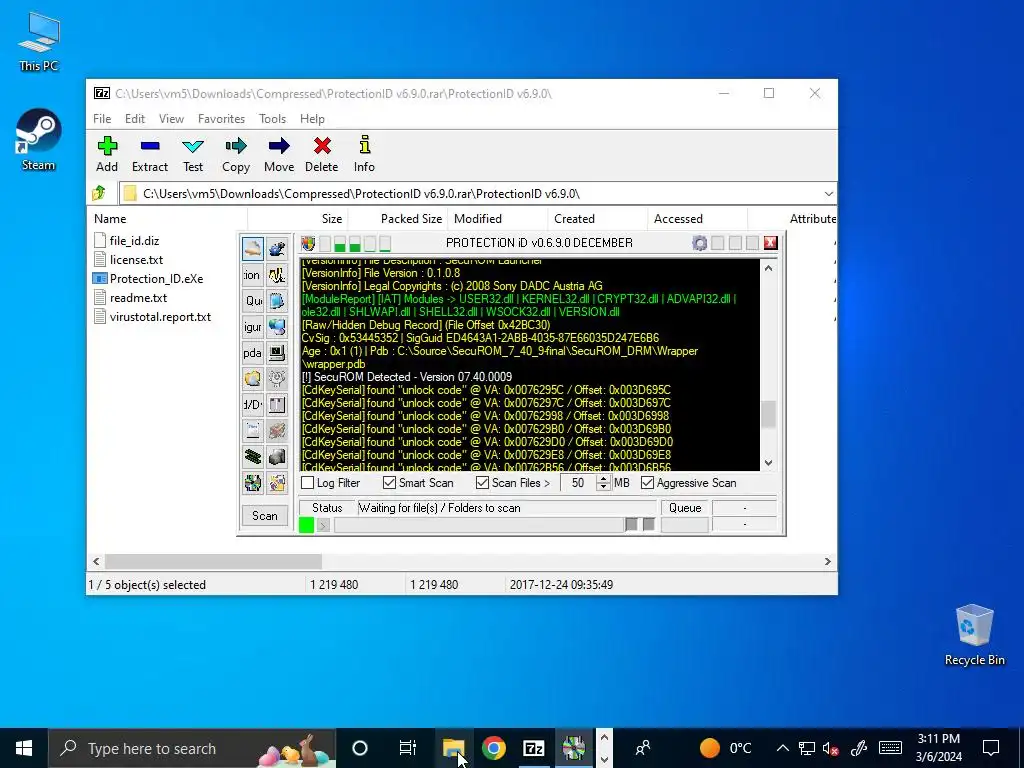
Task: Click the panel icon beside 'd/D' button
Action: (277, 405)
